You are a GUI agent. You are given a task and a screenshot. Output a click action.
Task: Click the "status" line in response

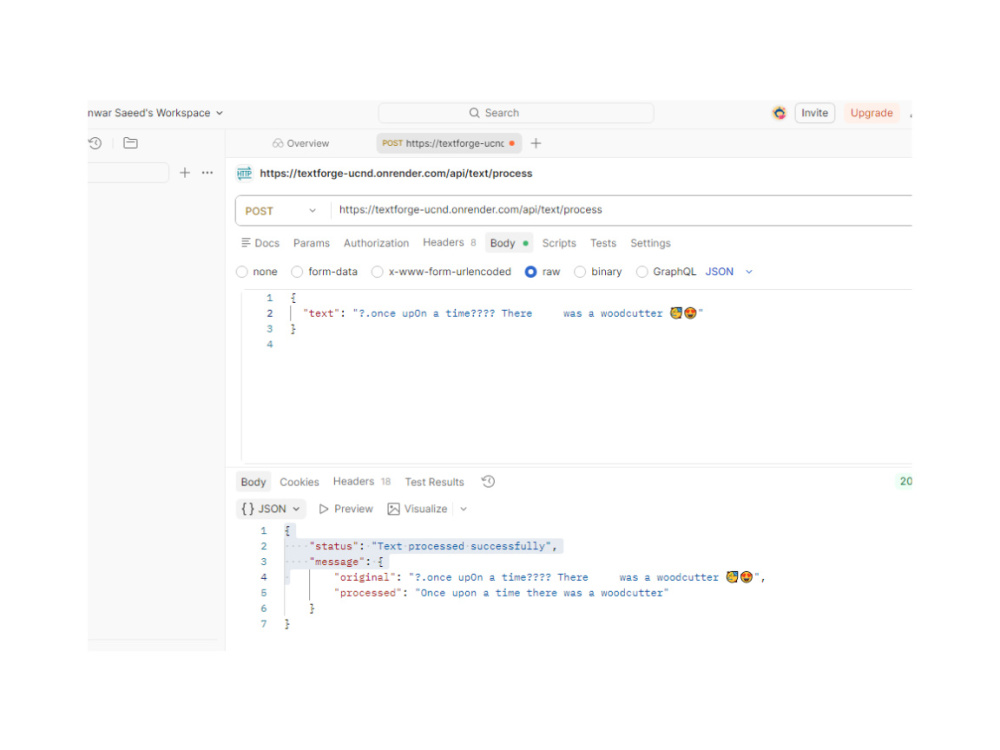click(x=432, y=547)
